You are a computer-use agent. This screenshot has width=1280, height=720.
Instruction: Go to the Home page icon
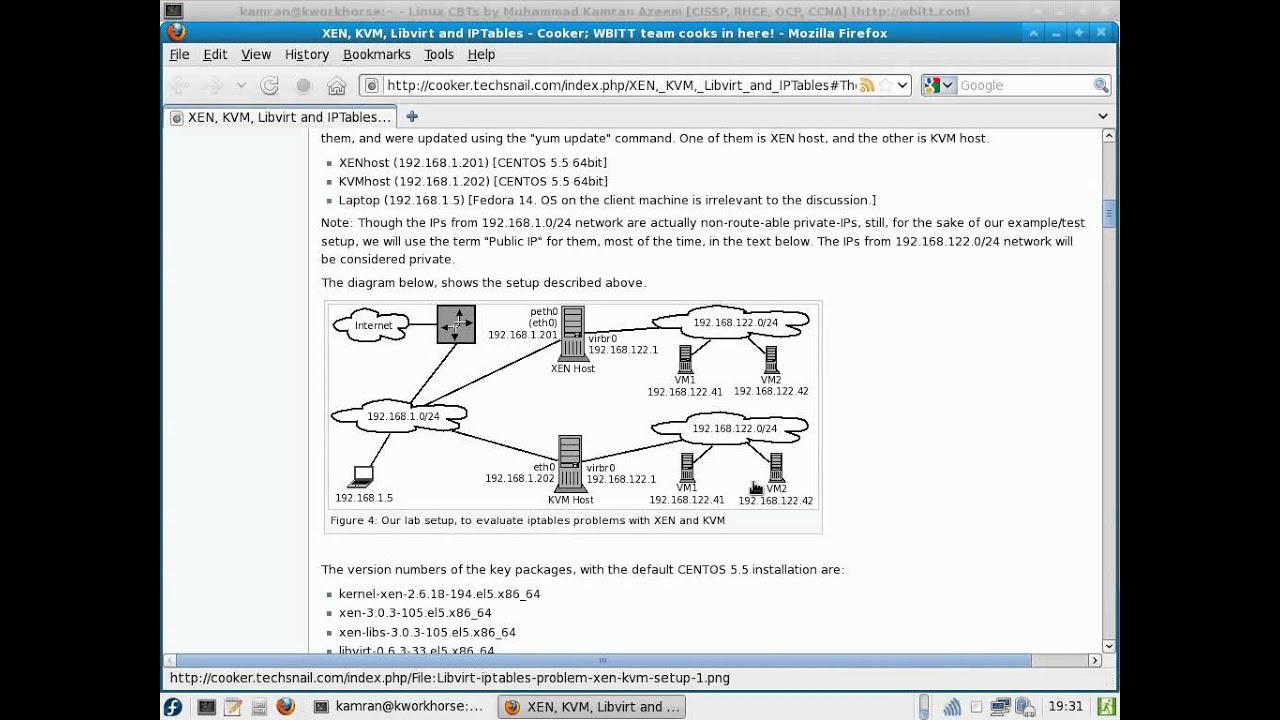pyautogui.click(x=337, y=86)
